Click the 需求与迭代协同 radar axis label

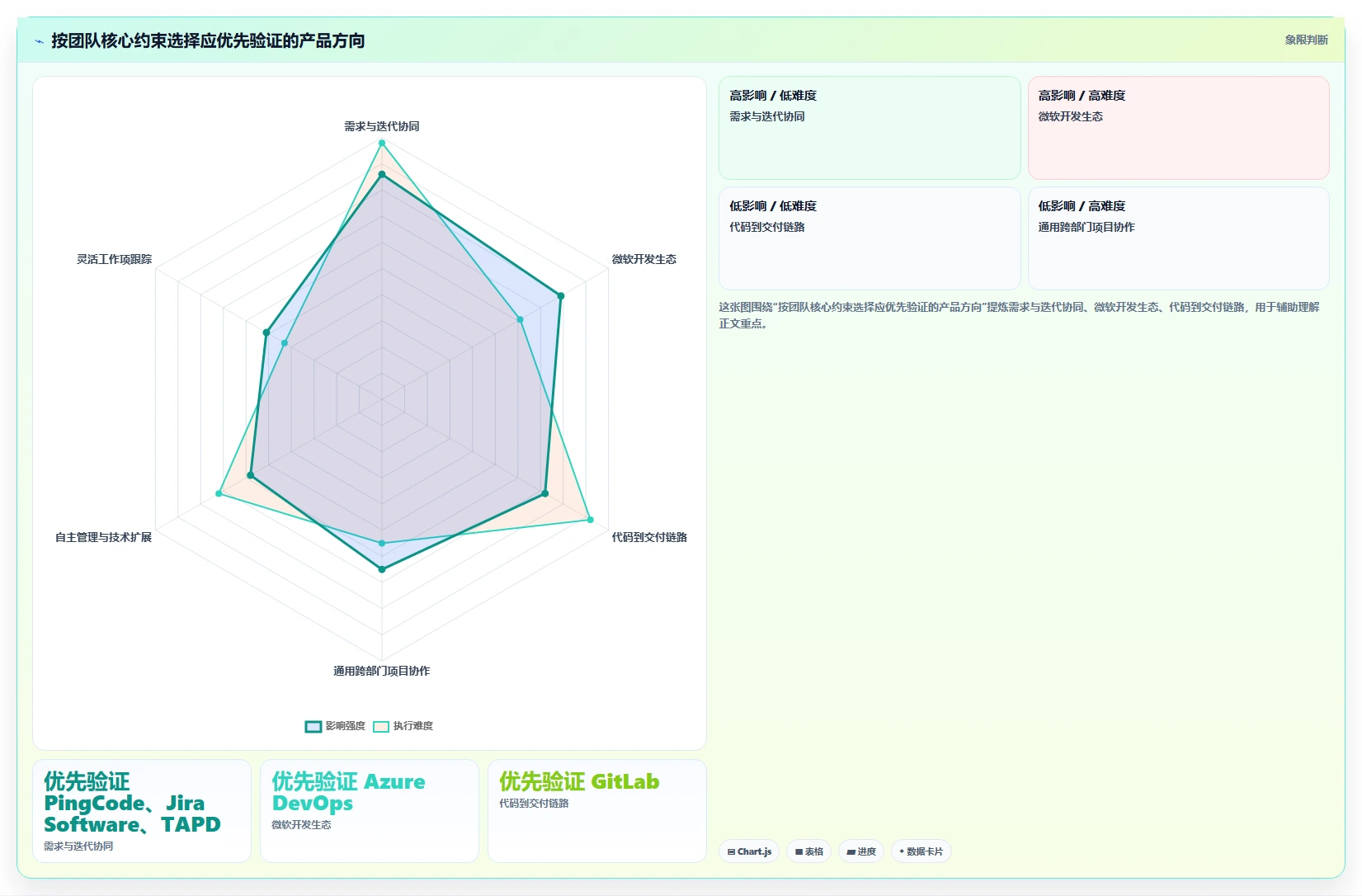(382, 126)
